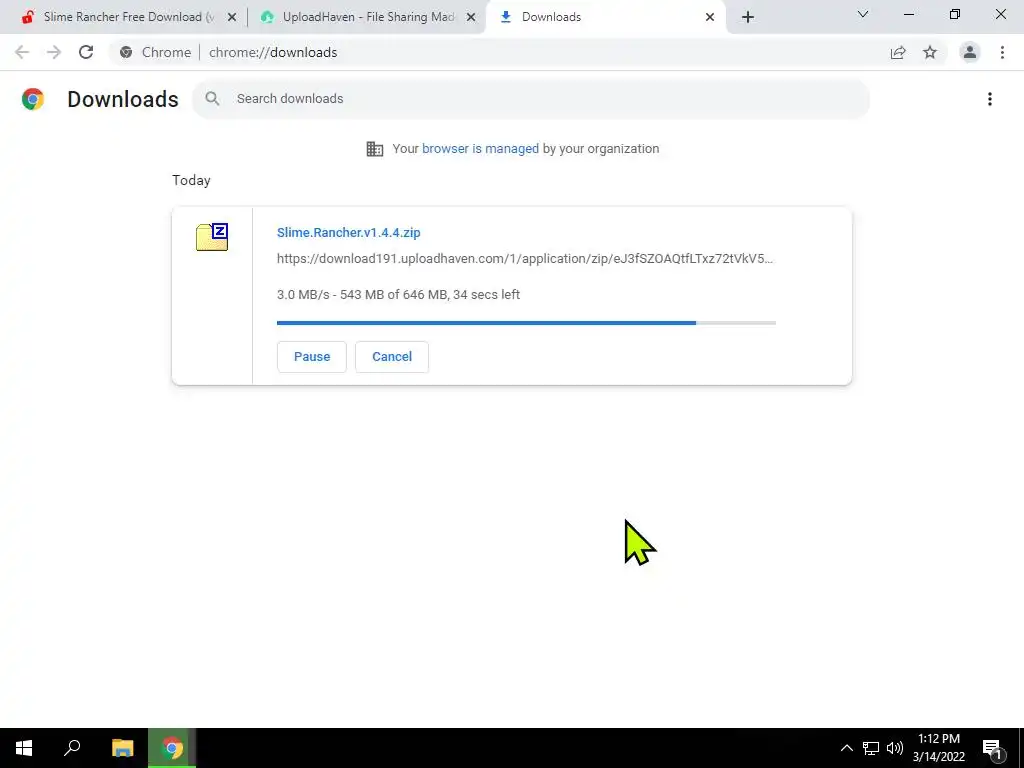Click the uploadhaven download source URL
This screenshot has width=1024, height=768.
[525, 259]
